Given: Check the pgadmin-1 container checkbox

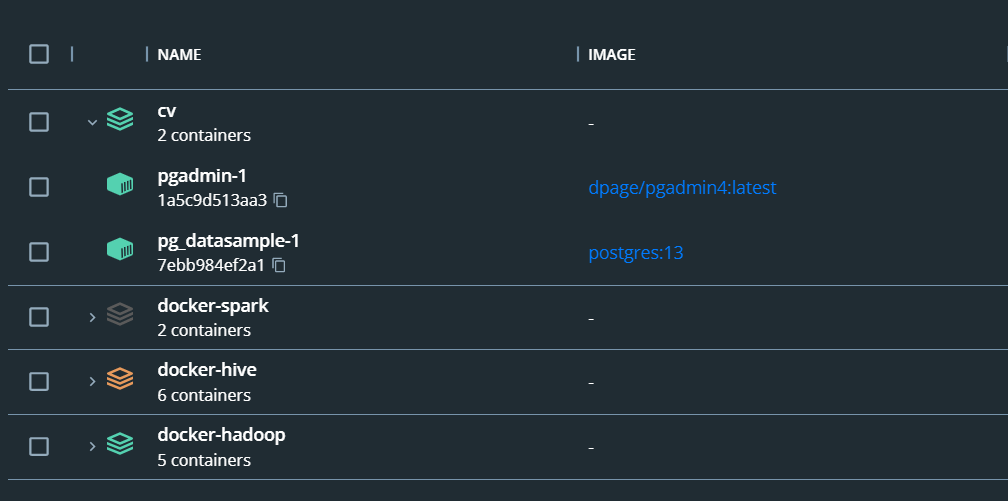Looking at the screenshot, I should pos(39,187).
